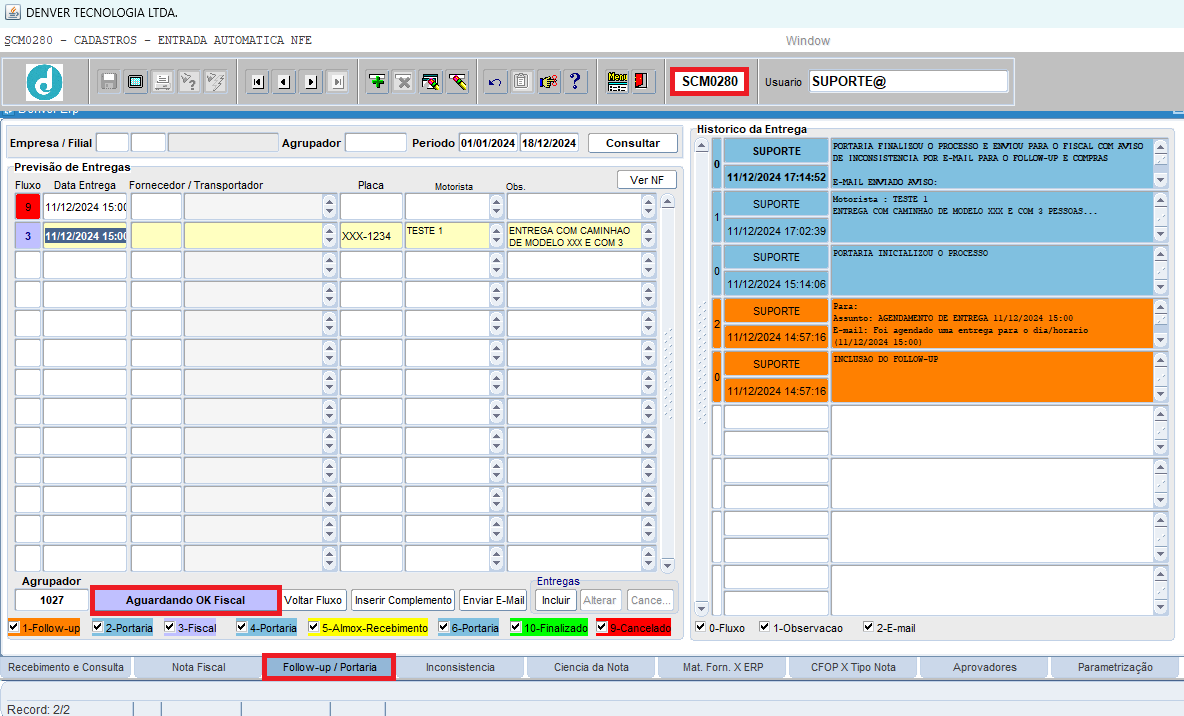This screenshot has height=716, width=1184.
Task: Select the Follow-up / Portaria tab
Action: pyautogui.click(x=329, y=668)
